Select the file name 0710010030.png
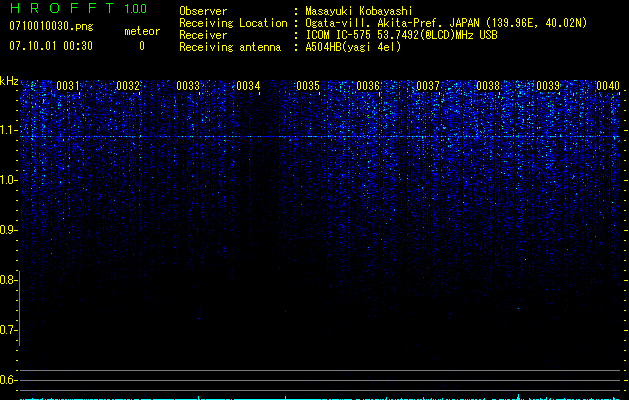 click(51, 26)
